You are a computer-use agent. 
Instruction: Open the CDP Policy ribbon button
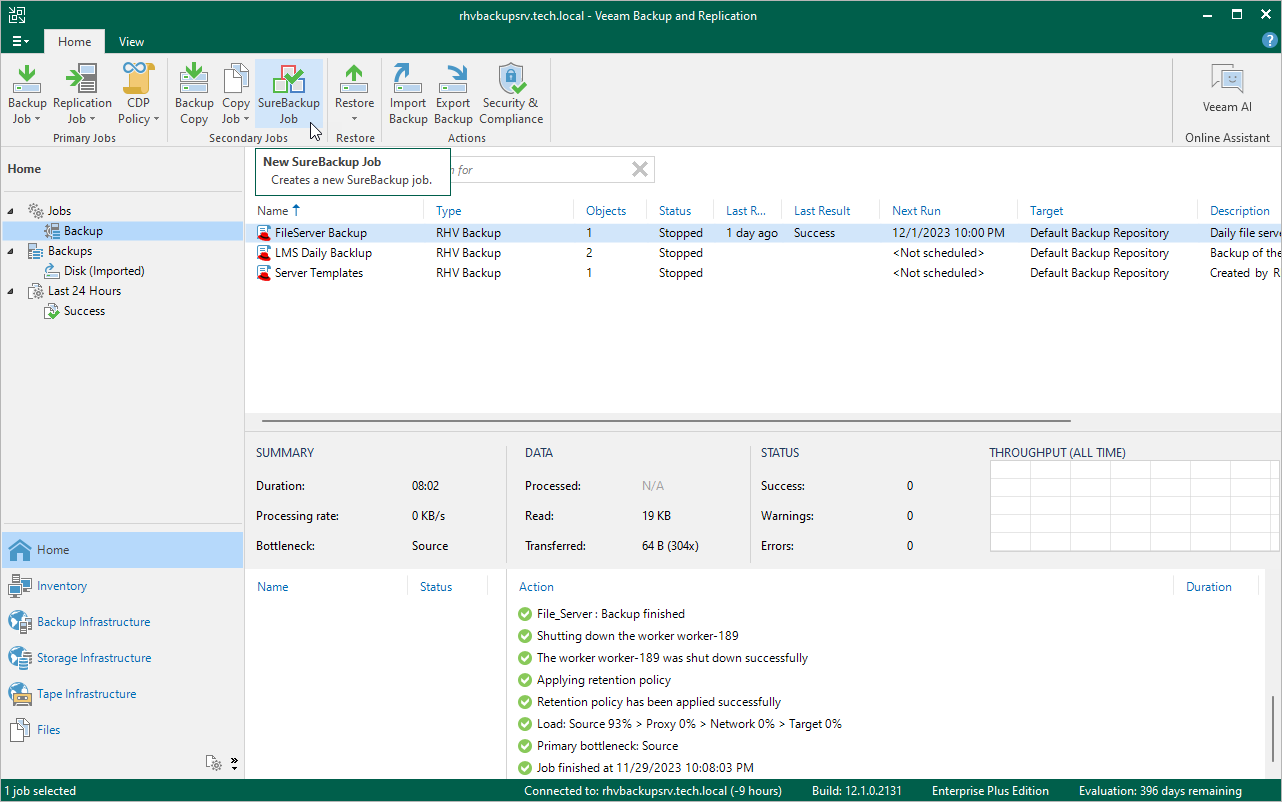click(x=139, y=93)
